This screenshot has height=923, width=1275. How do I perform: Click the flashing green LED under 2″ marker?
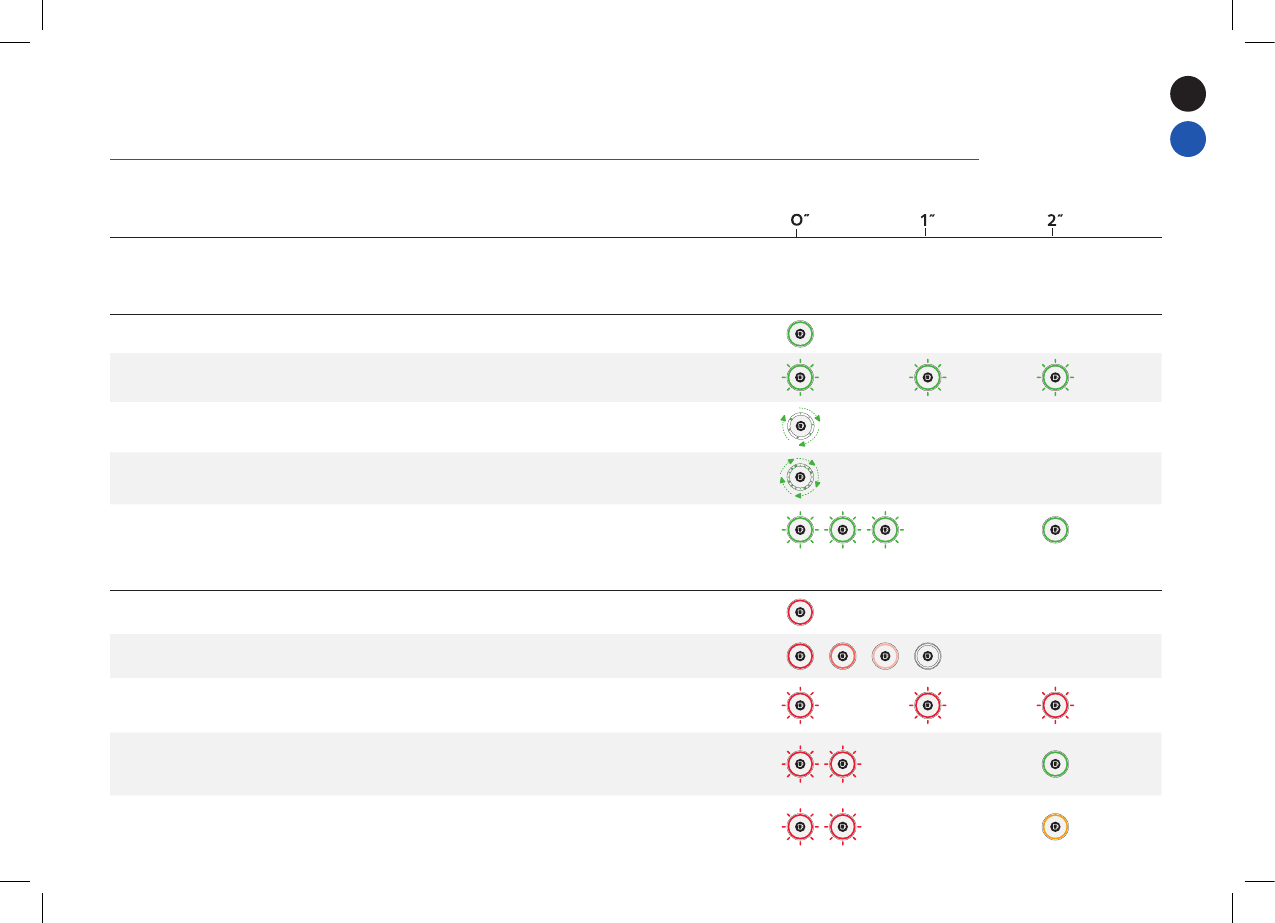[1054, 378]
